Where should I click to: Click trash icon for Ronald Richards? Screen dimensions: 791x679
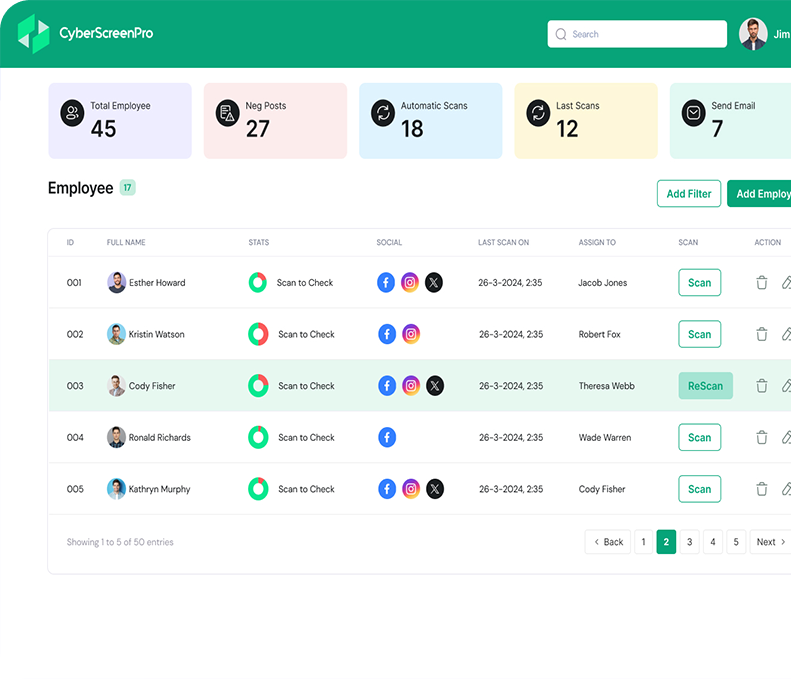click(x=762, y=438)
